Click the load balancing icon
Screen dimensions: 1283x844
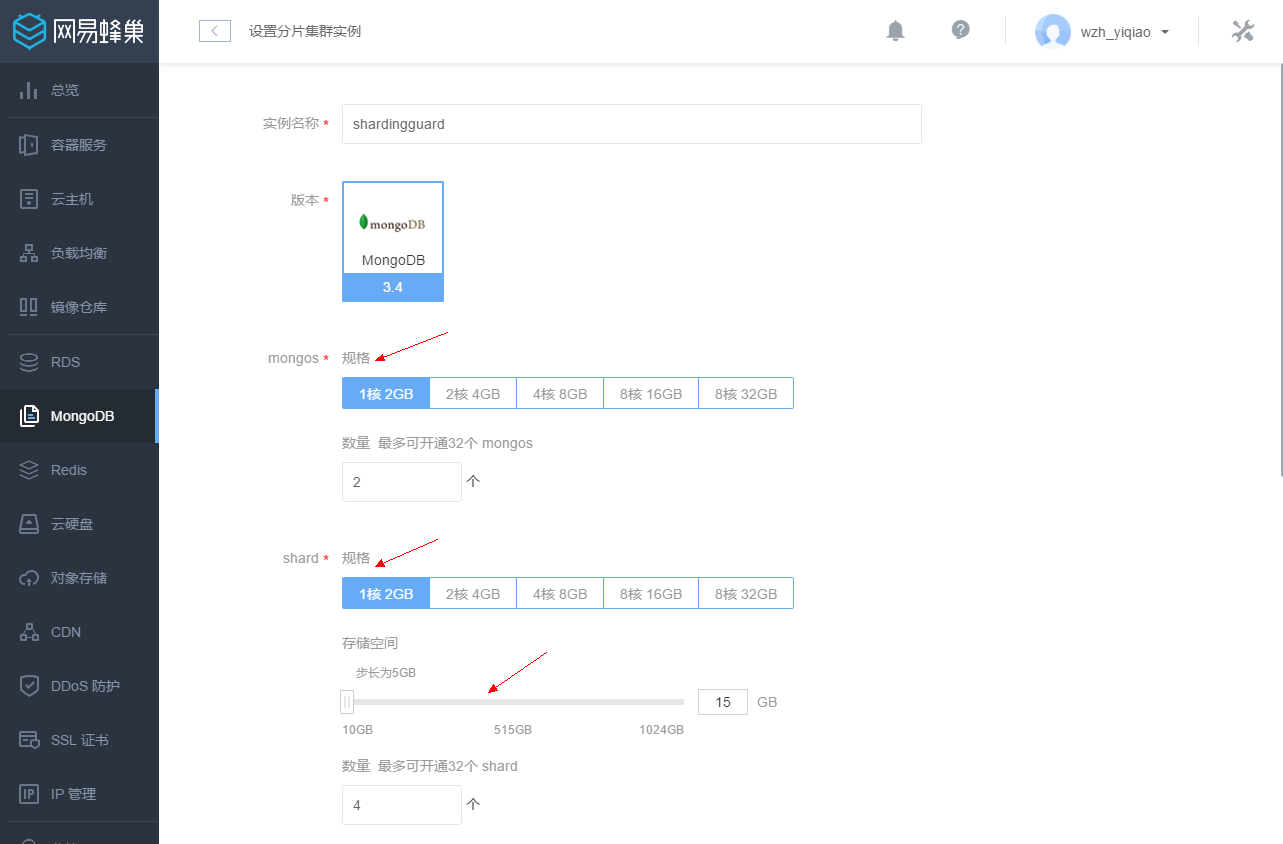[29, 253]
